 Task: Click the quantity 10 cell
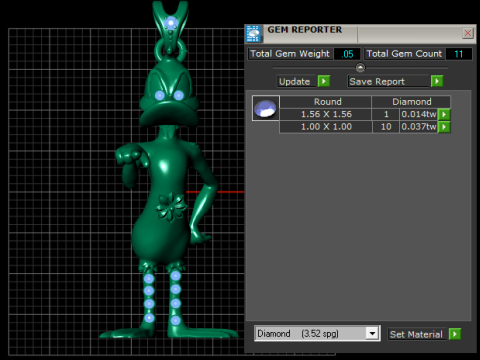pos(386,127)
